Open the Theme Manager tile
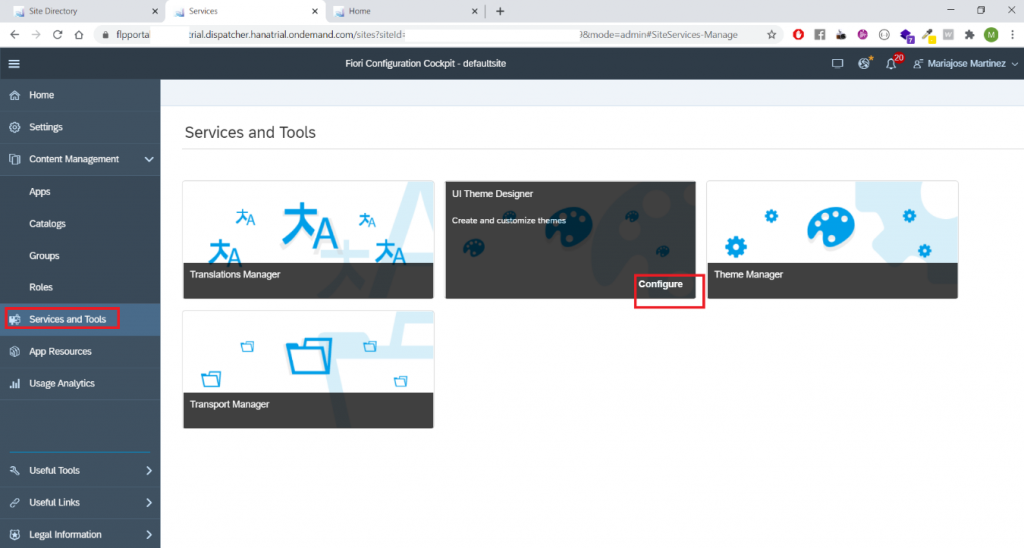This screenshot has width=1024, height=548. [x=832, y=240]
